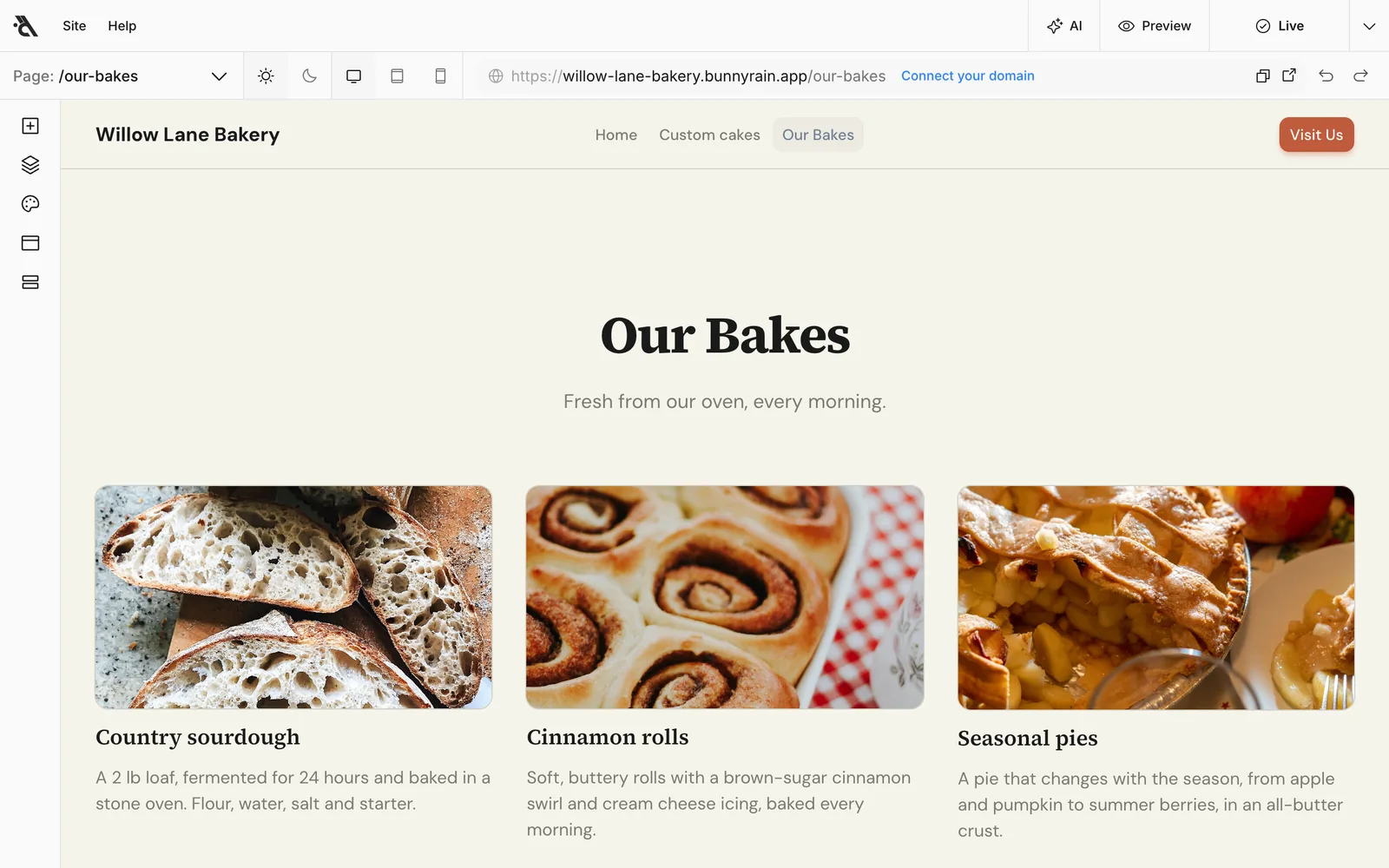Open the AI assistant

pyautogui.click(x=1064, y=26)
